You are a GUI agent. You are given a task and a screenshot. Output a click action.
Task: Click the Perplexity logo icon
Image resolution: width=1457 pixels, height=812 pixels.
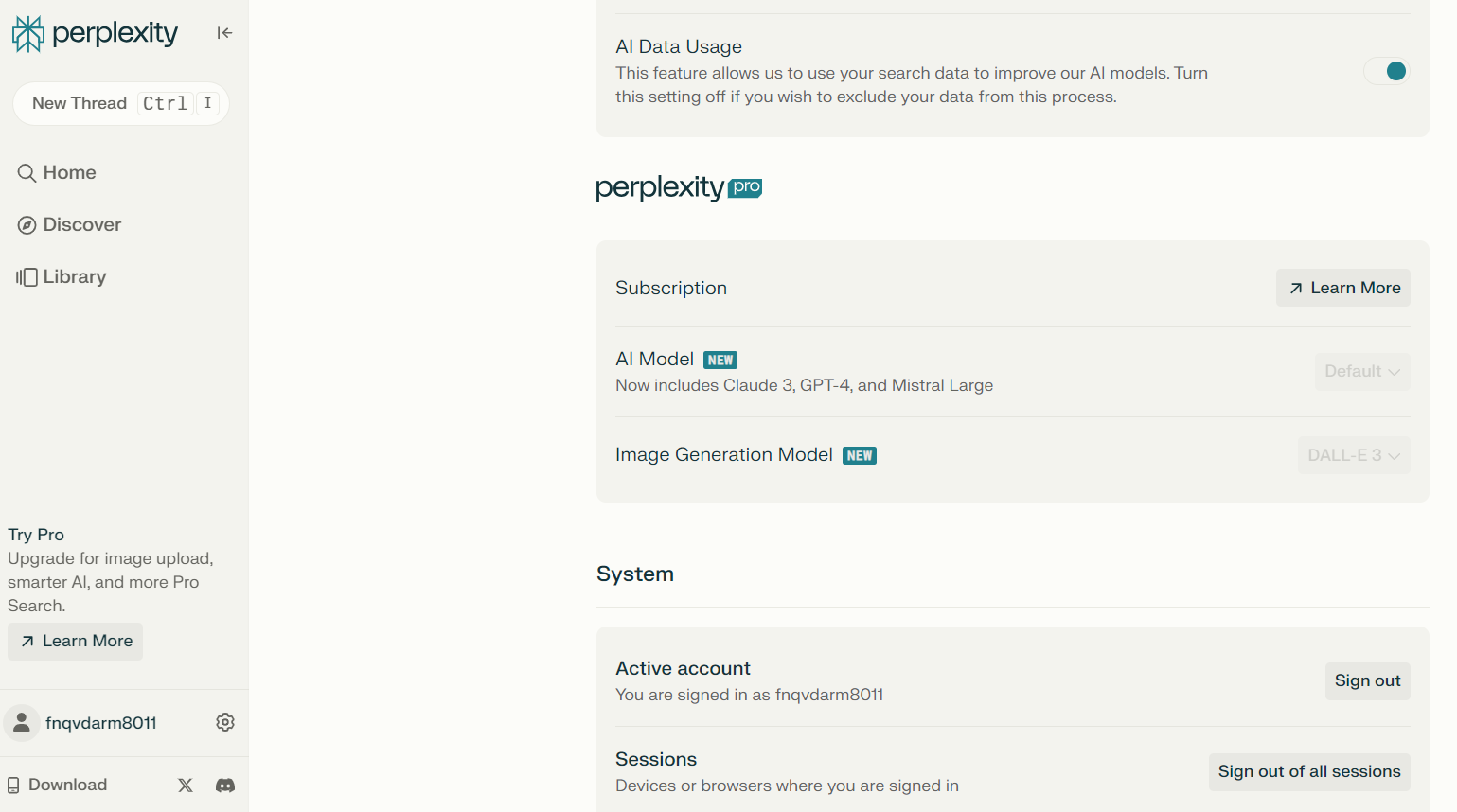click(x=27, y=34)
